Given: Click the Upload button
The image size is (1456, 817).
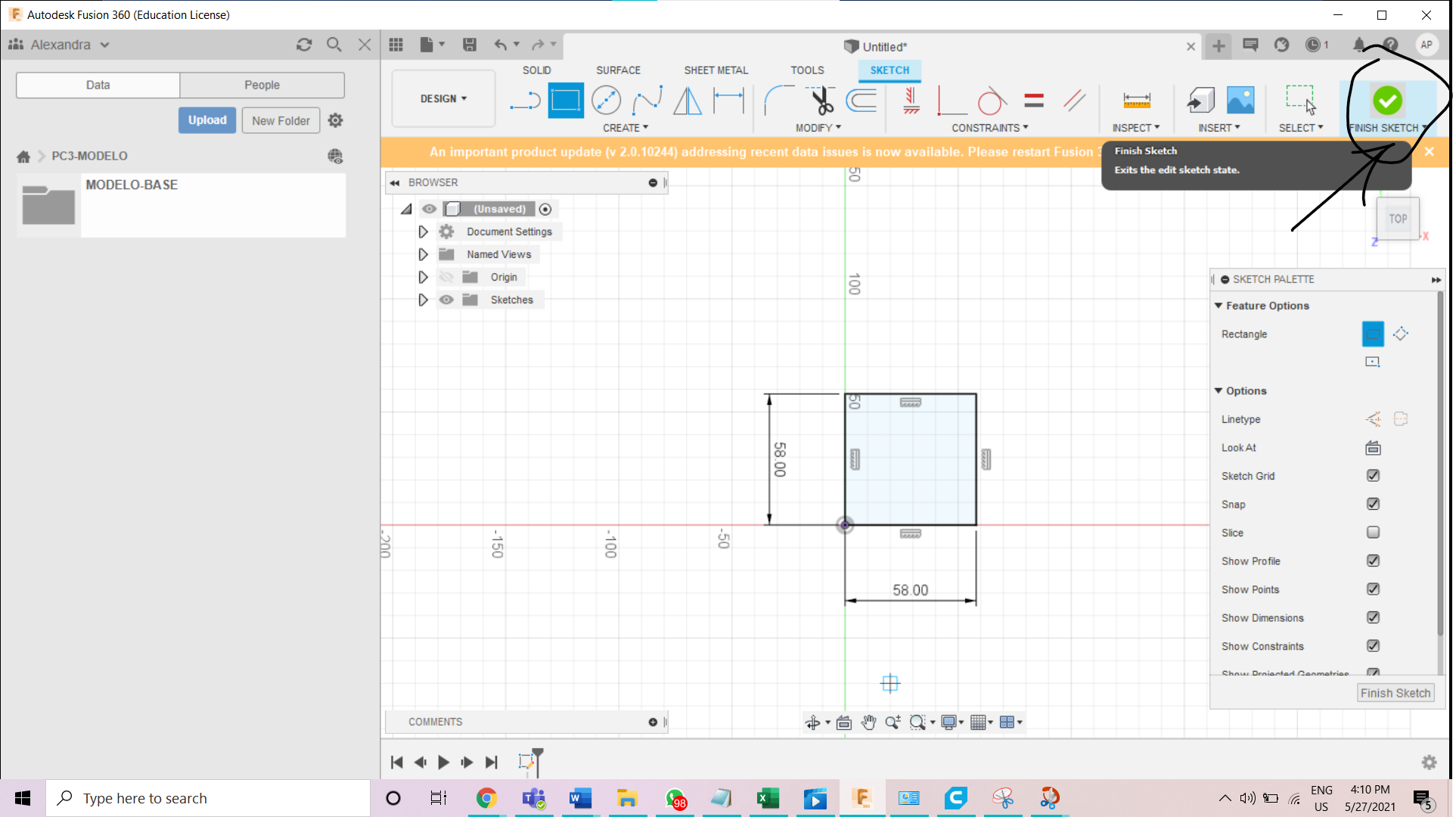Looking at the screenshot, I should tap(207, 120).
